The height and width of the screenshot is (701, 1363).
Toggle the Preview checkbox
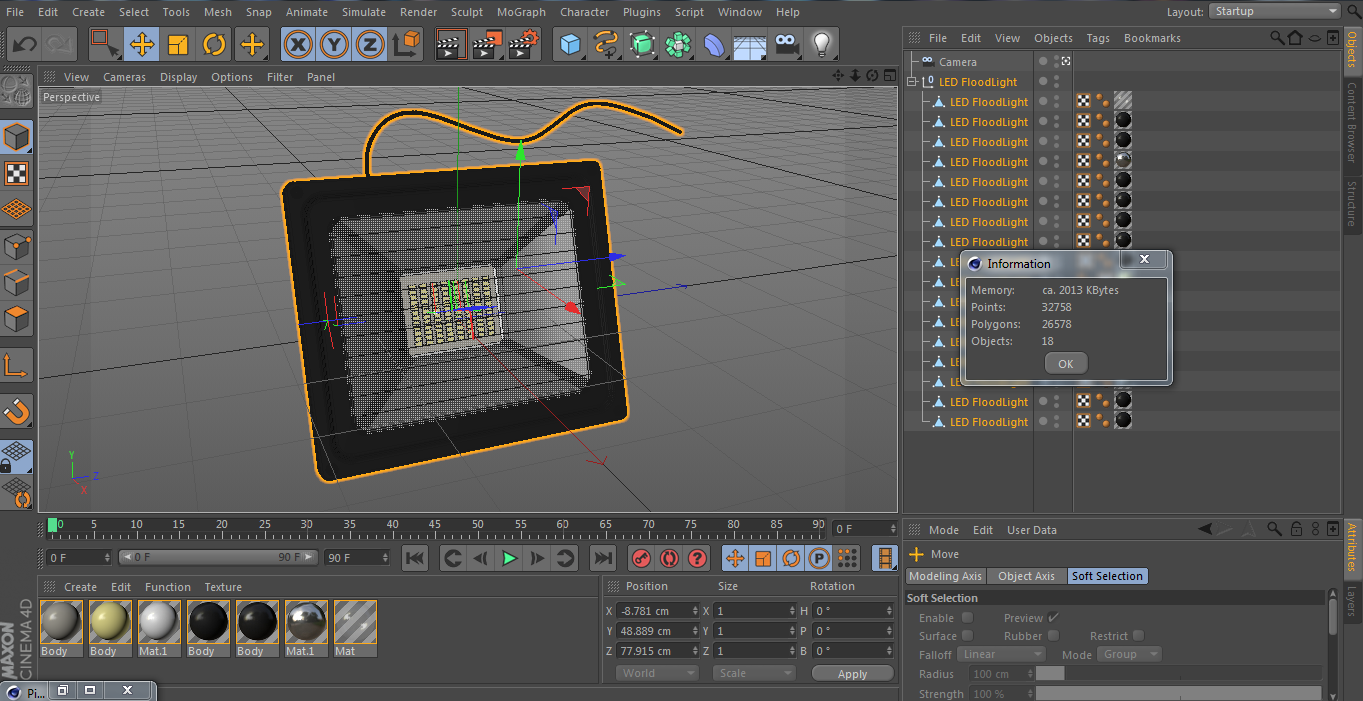click(1053, 618)
